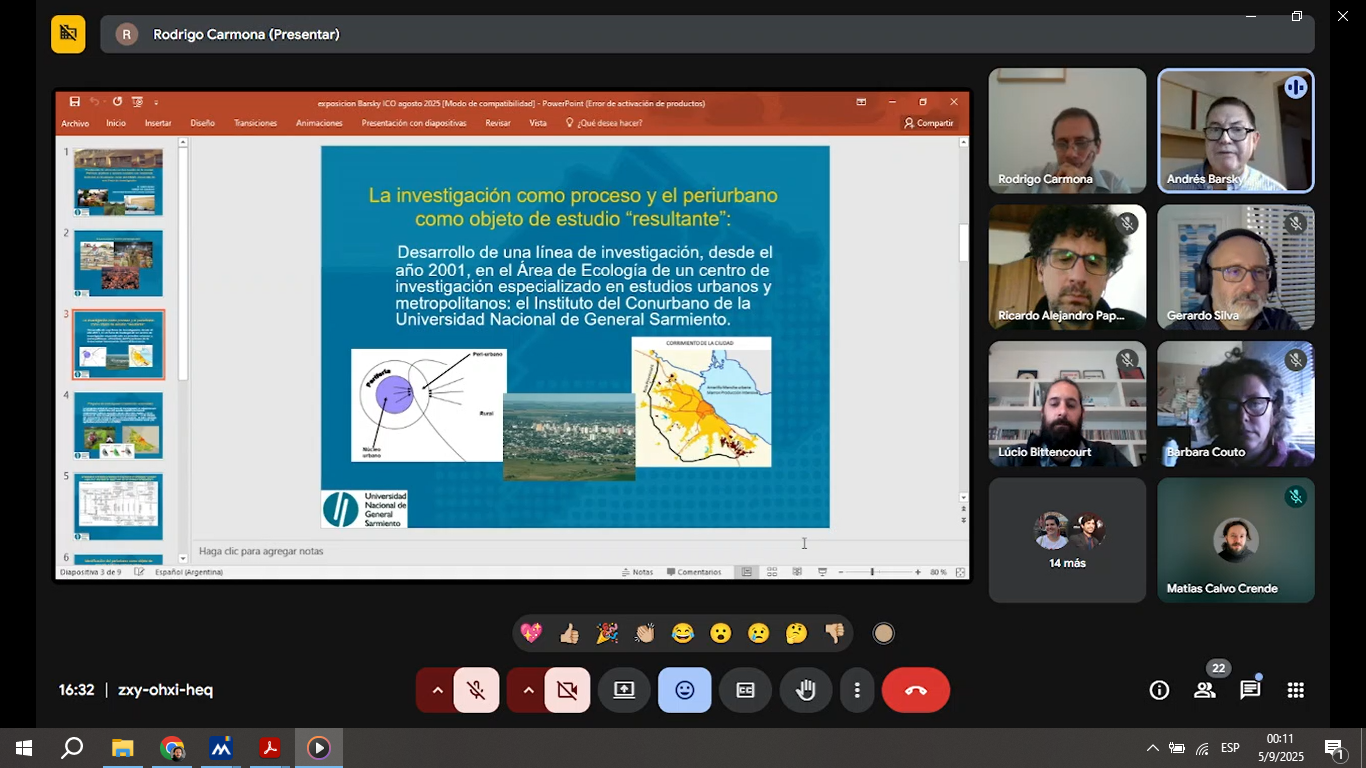Click the Redo icon in PowerPoint

tap(117, 102)
